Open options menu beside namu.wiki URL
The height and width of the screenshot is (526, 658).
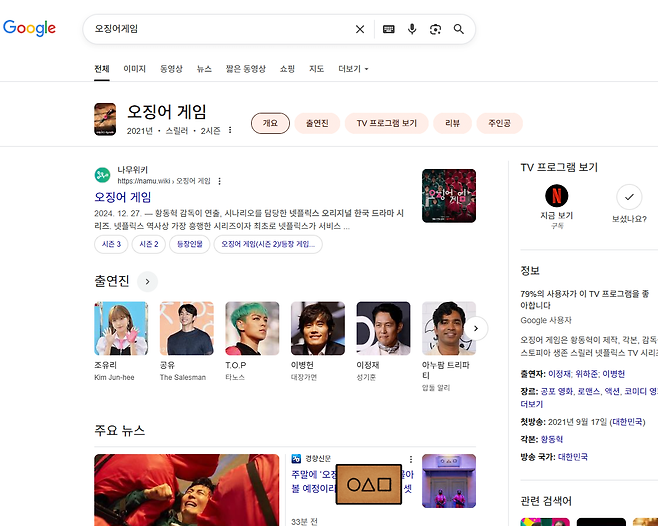219,181
